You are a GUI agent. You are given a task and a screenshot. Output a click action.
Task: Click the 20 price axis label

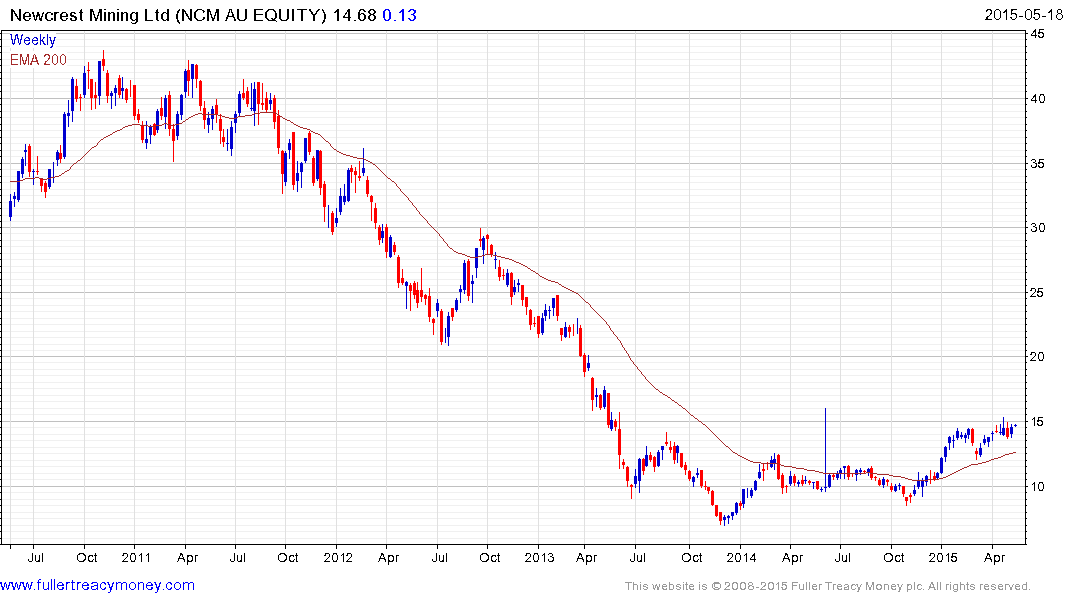coord(1038,357)
